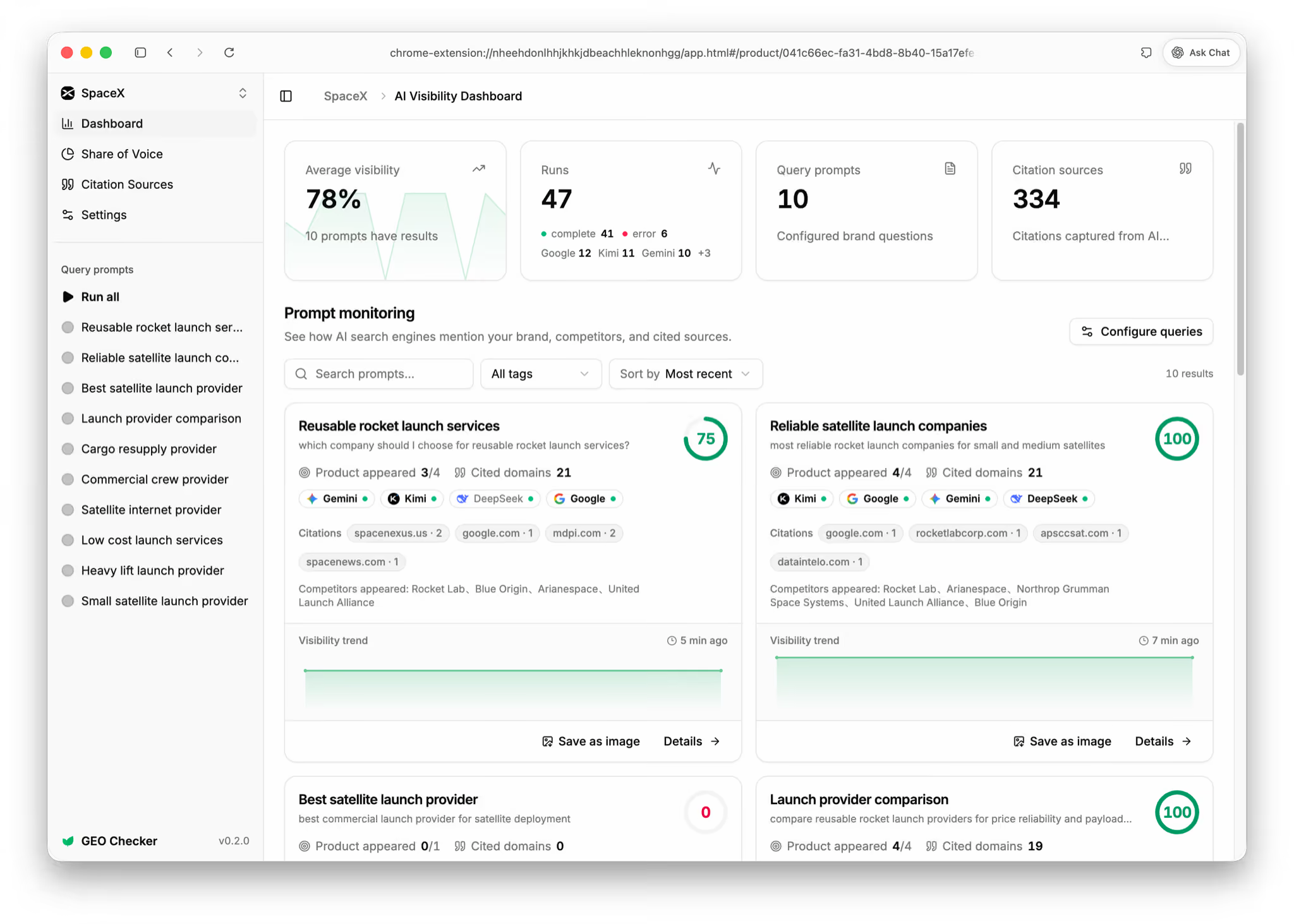
Task: Click the browser forward arrow
Action: (200, 52)
